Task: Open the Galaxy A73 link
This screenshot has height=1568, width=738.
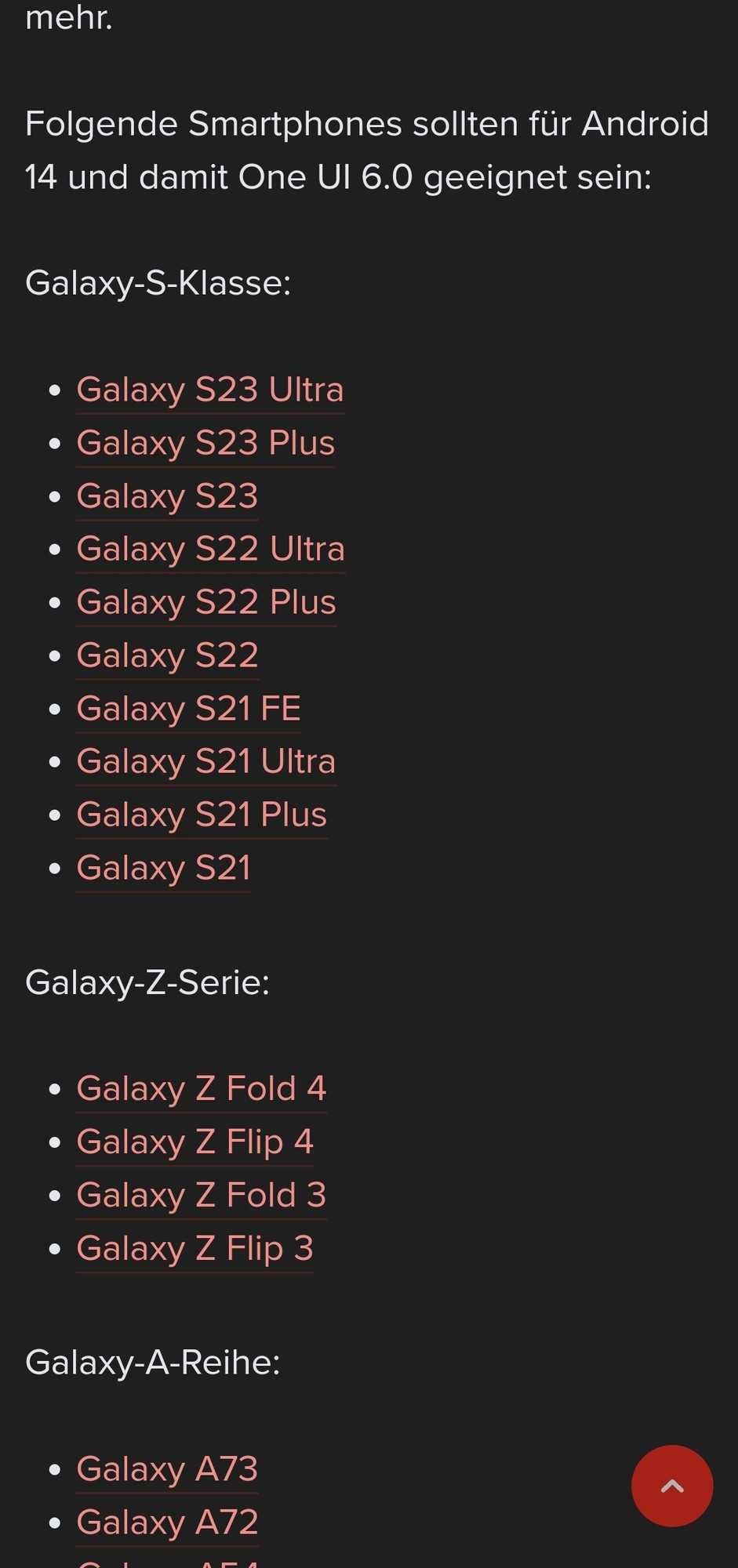Action: (x=167, y=1468)
